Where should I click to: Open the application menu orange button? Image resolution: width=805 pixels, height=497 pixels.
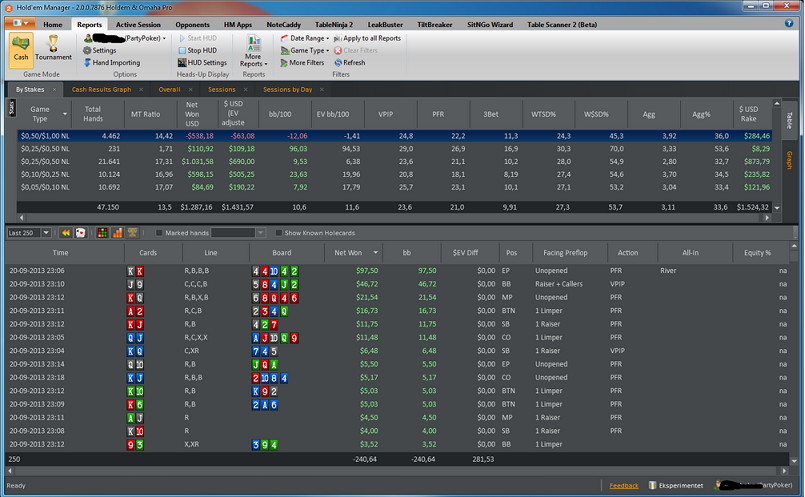point(21,23)
